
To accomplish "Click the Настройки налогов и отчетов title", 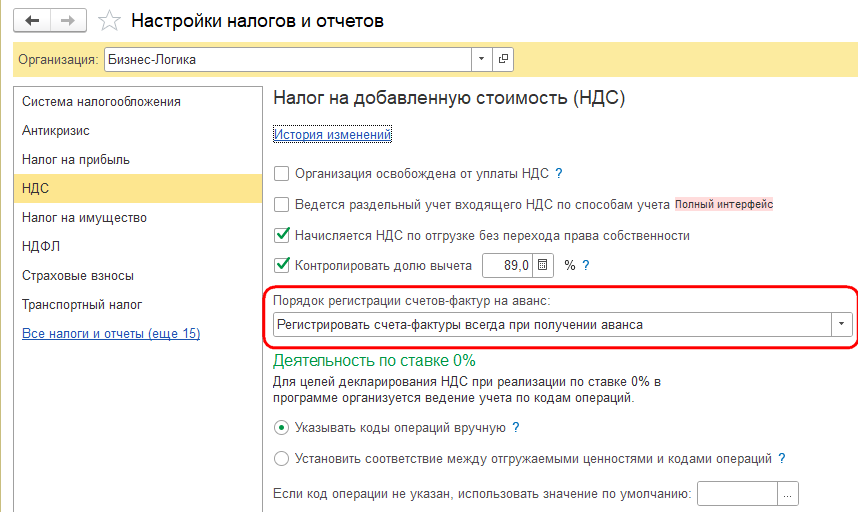I will [257, 21].
